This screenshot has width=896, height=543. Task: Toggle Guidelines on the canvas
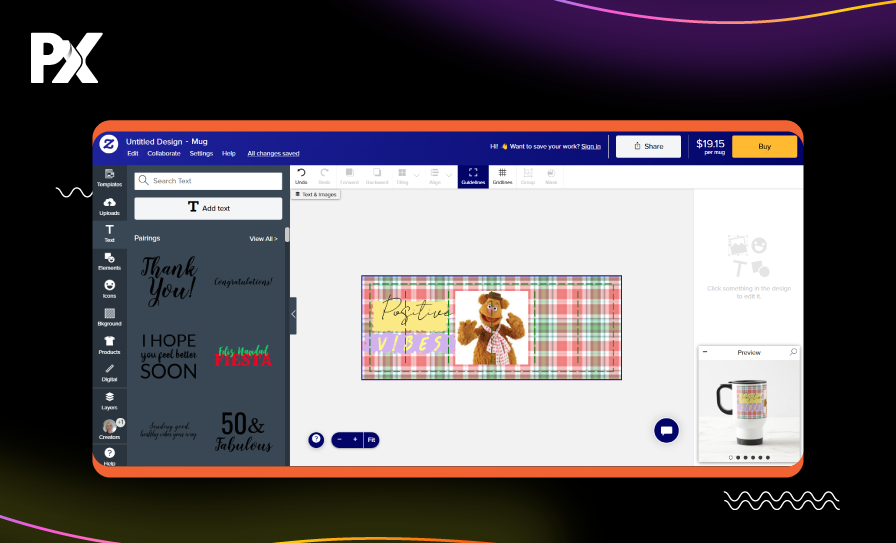click(x=473, y=175)
